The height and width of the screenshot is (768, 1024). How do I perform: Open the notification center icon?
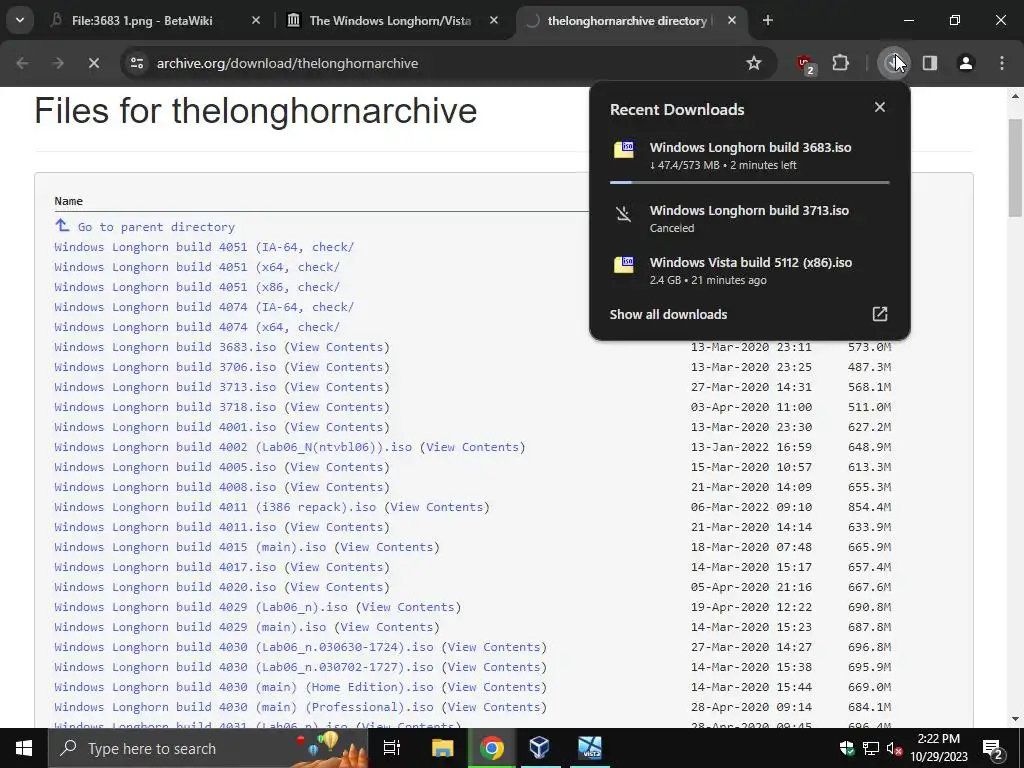click(x=993, y=748)
